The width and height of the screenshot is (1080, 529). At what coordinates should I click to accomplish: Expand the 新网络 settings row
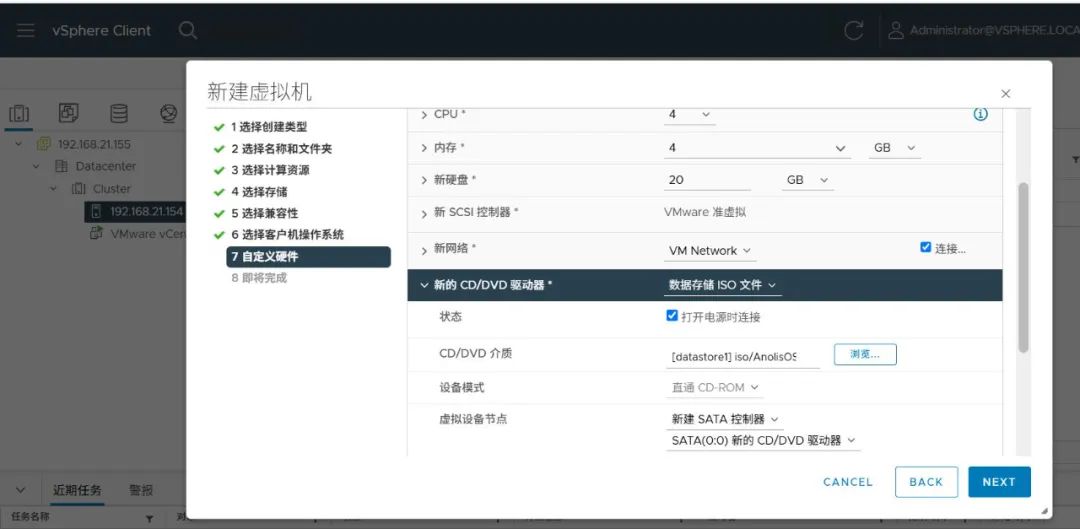click(x=424, y=250)
